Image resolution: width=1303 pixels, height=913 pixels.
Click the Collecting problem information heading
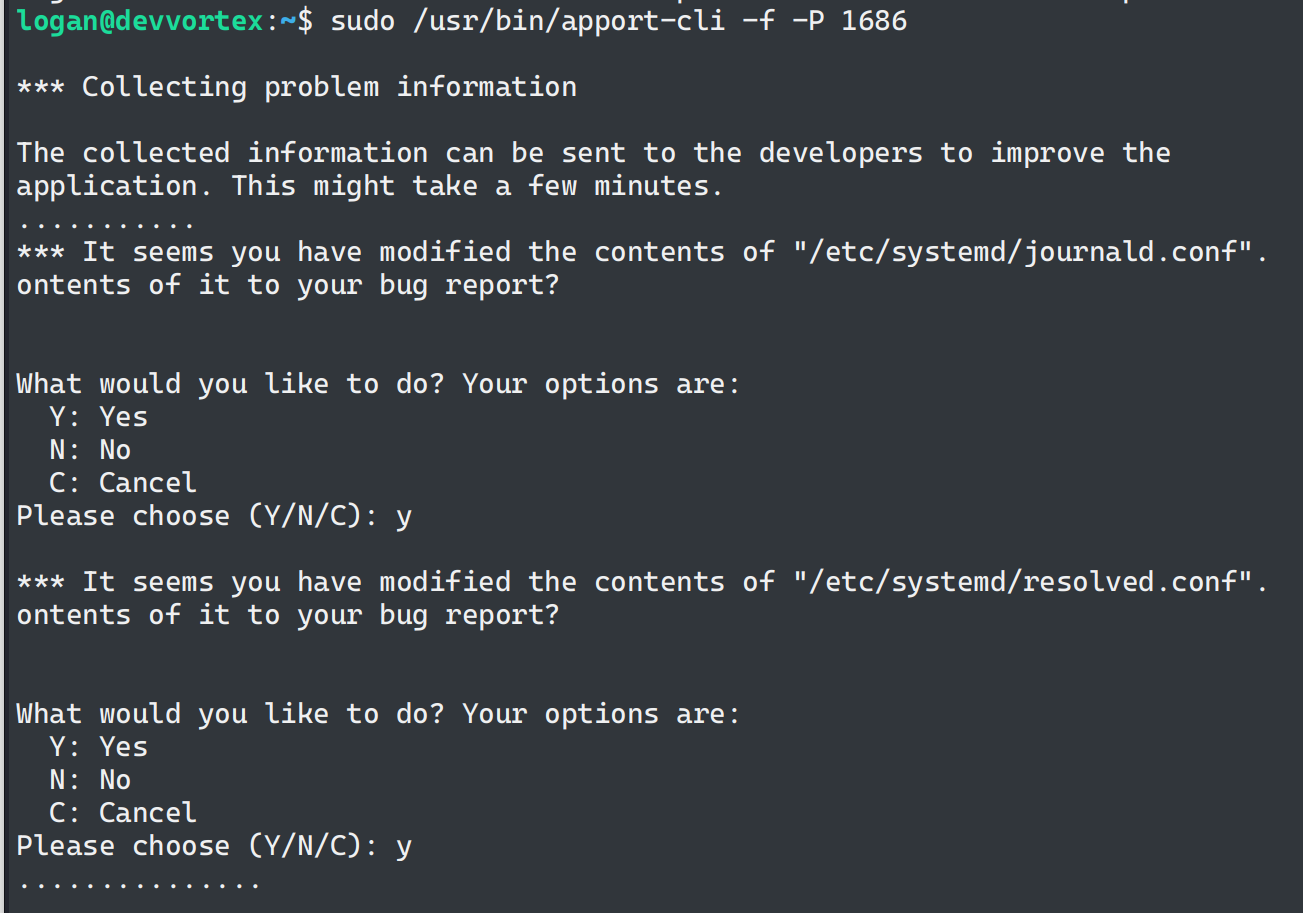pyautogui.click(x=329, y=87)
